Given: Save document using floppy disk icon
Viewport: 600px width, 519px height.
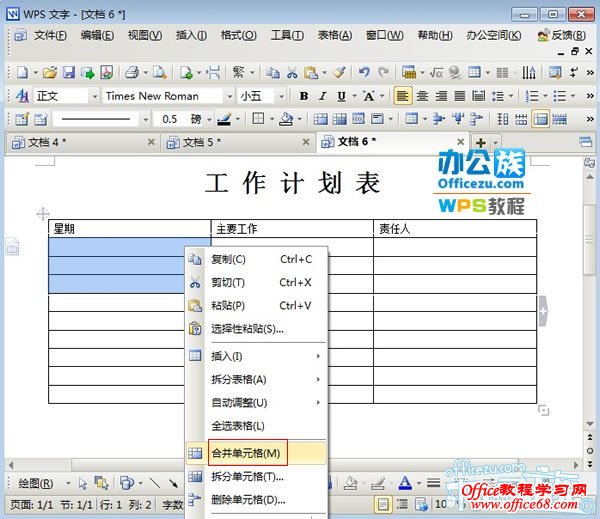Looking at the screenshot, I should pyautogui.click(x=68, y=72).
